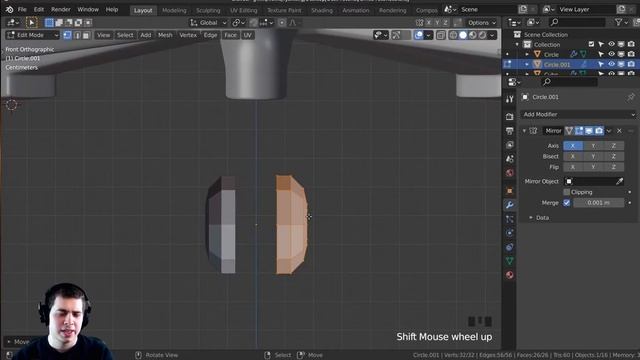Enable the Clipping checkbox
The width and height of the screenshot is (640, 360).
point(567,192)
